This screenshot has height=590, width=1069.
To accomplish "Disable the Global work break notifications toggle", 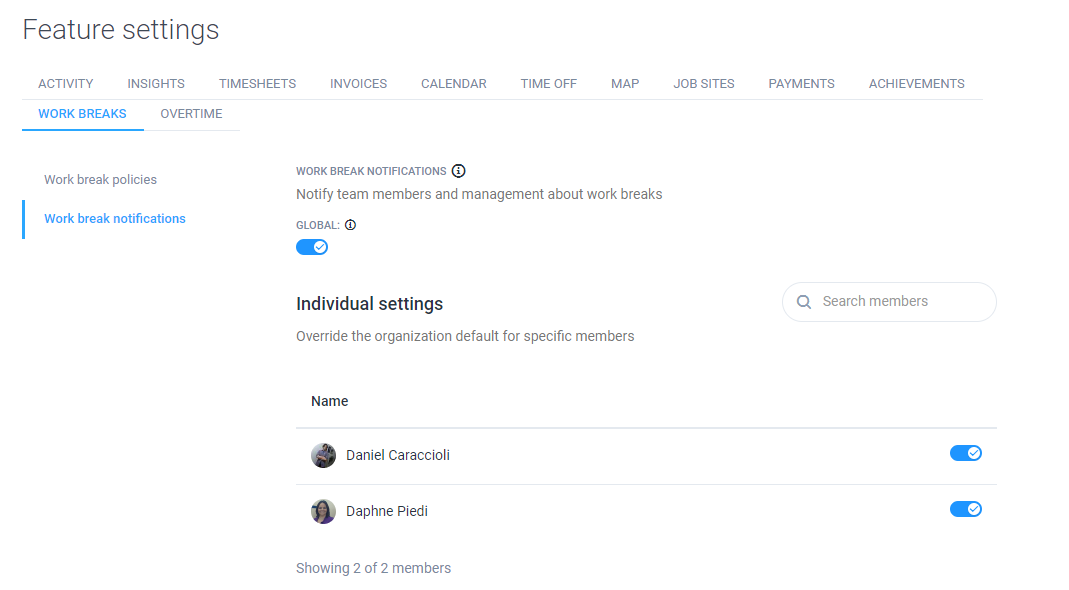I will (x=312, y=246).
